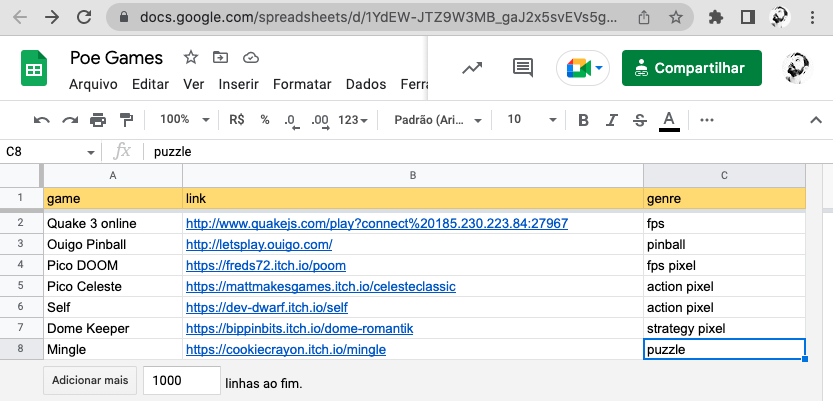Toggle strikethrough formatting
This screenshot has height=401, width=833.
(x=640, y=121)
